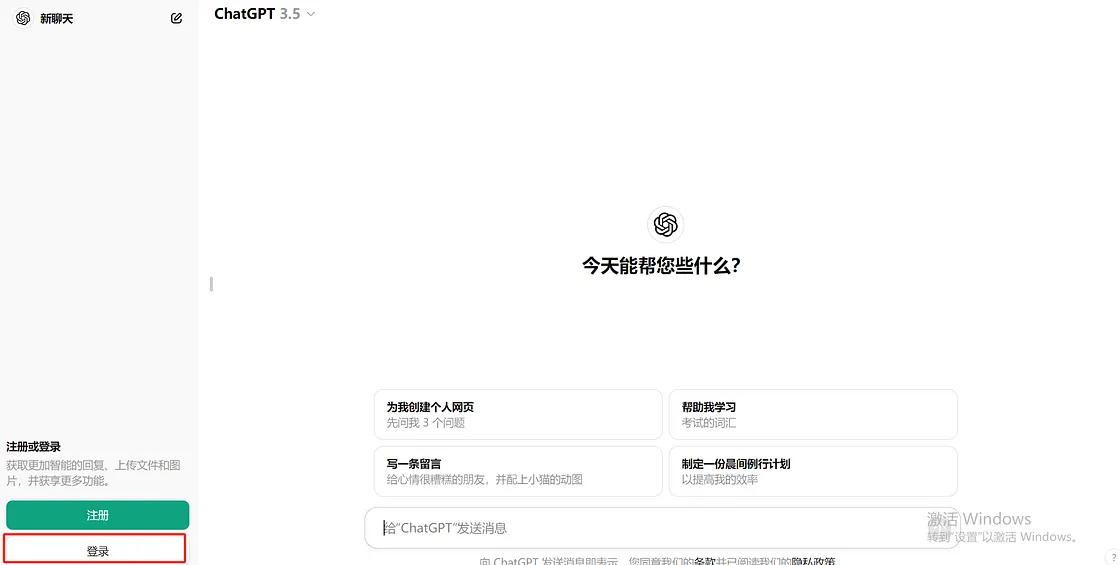Choose the 为我创建个人网页 suggestion card
This screenshot has height=565, width=1120.
pyautogui.click(x=518, y=414)
